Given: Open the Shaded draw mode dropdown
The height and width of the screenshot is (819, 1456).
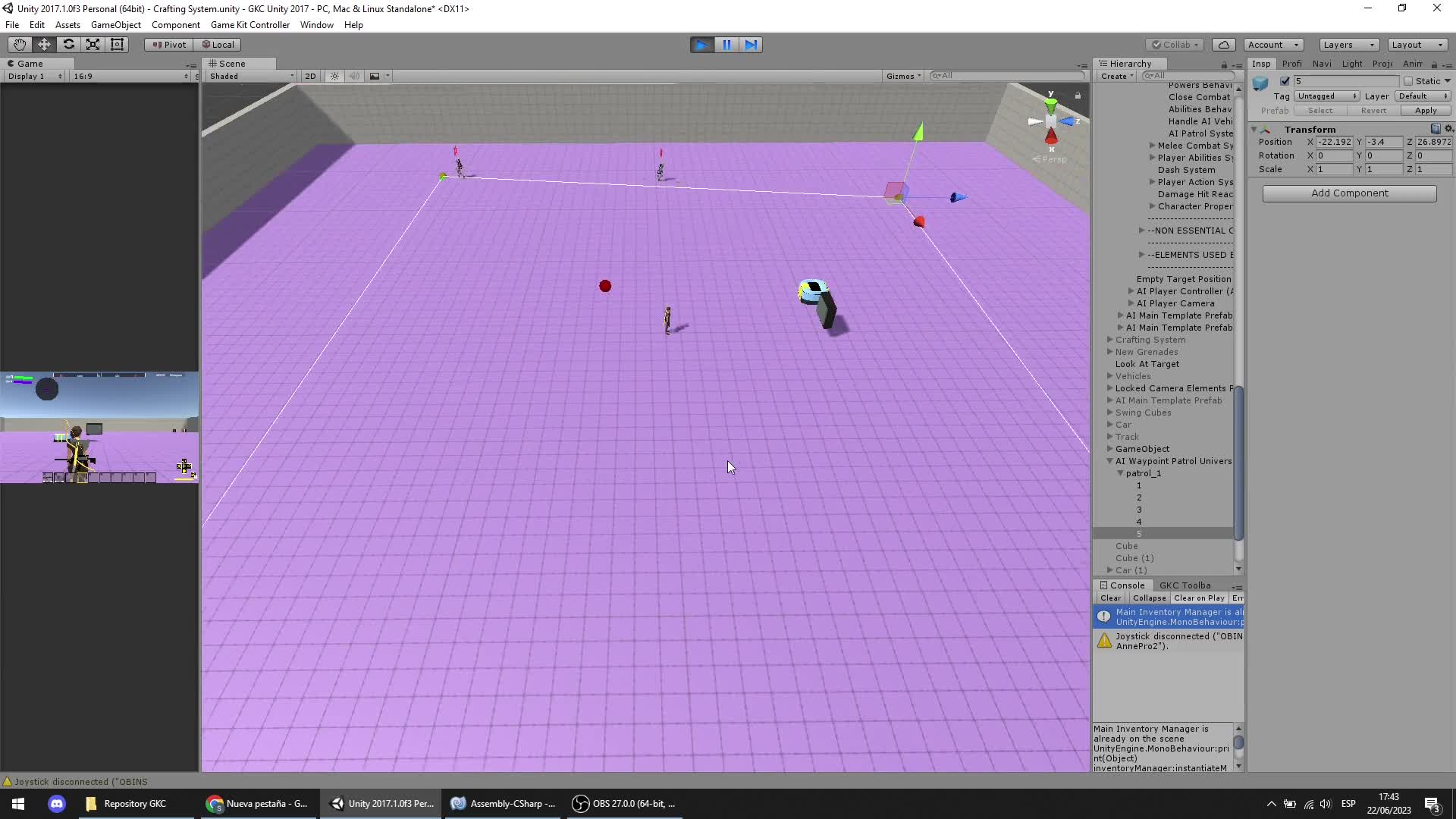Looking at the screenshot, I should pos(252,76).
